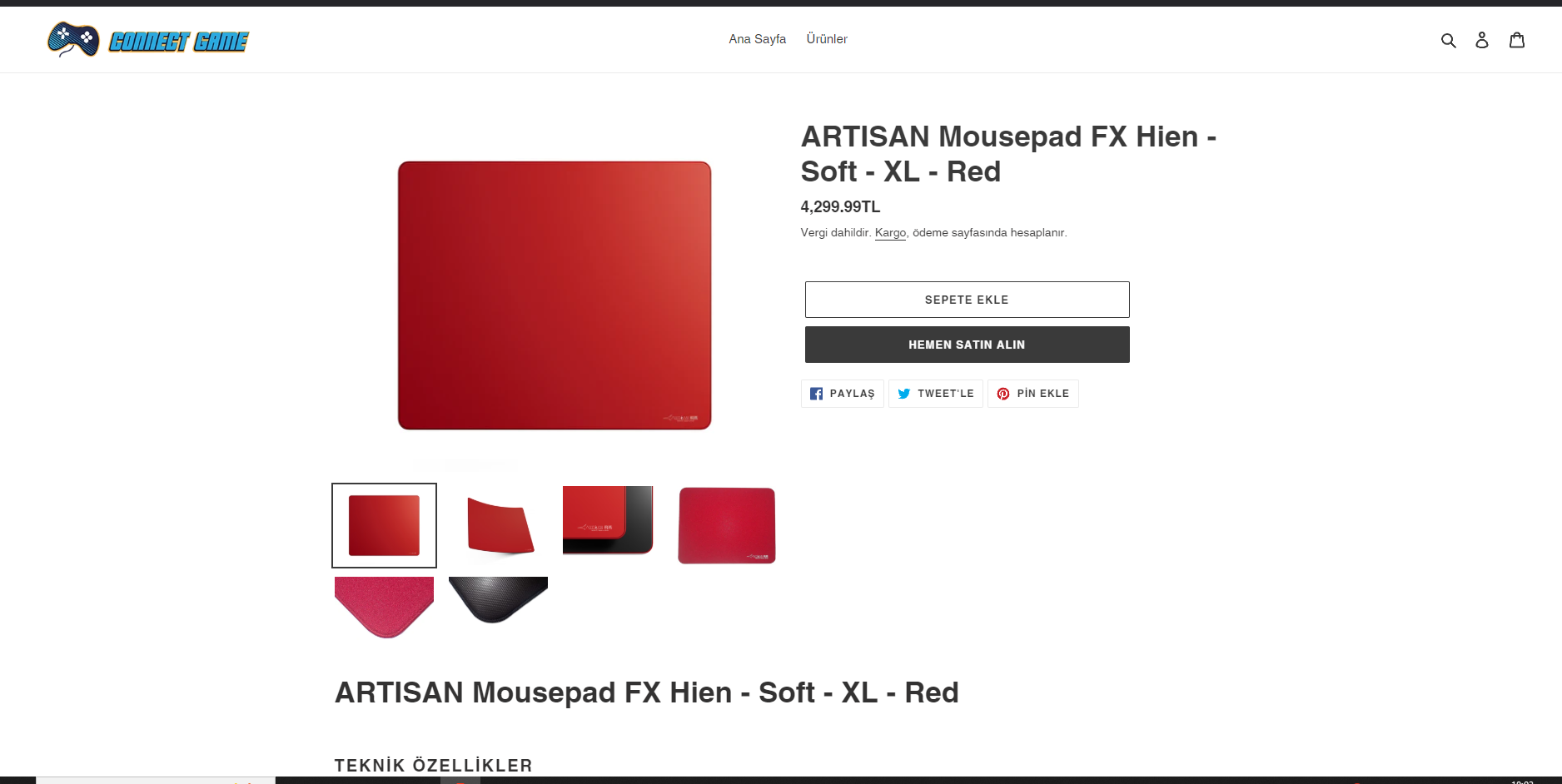Select the fourth wide red mousepad thumbnail
1562x784 pixels.
[727, 526]
